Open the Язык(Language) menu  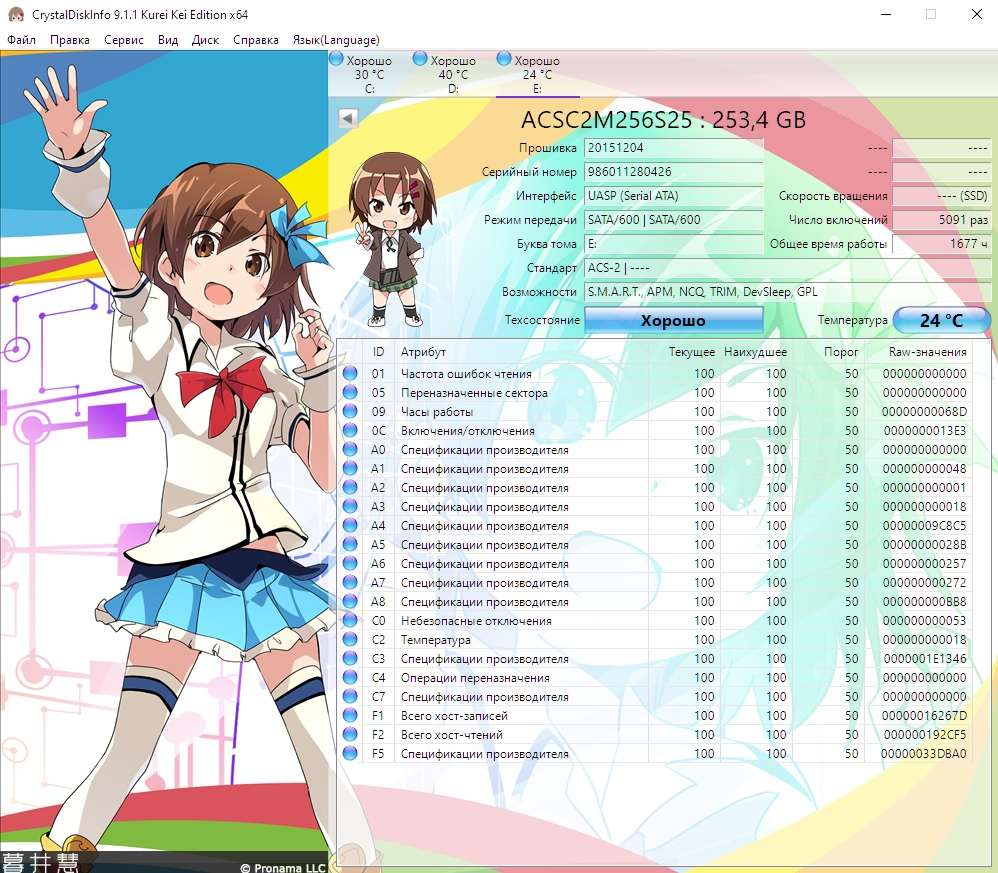pos(336,39)
